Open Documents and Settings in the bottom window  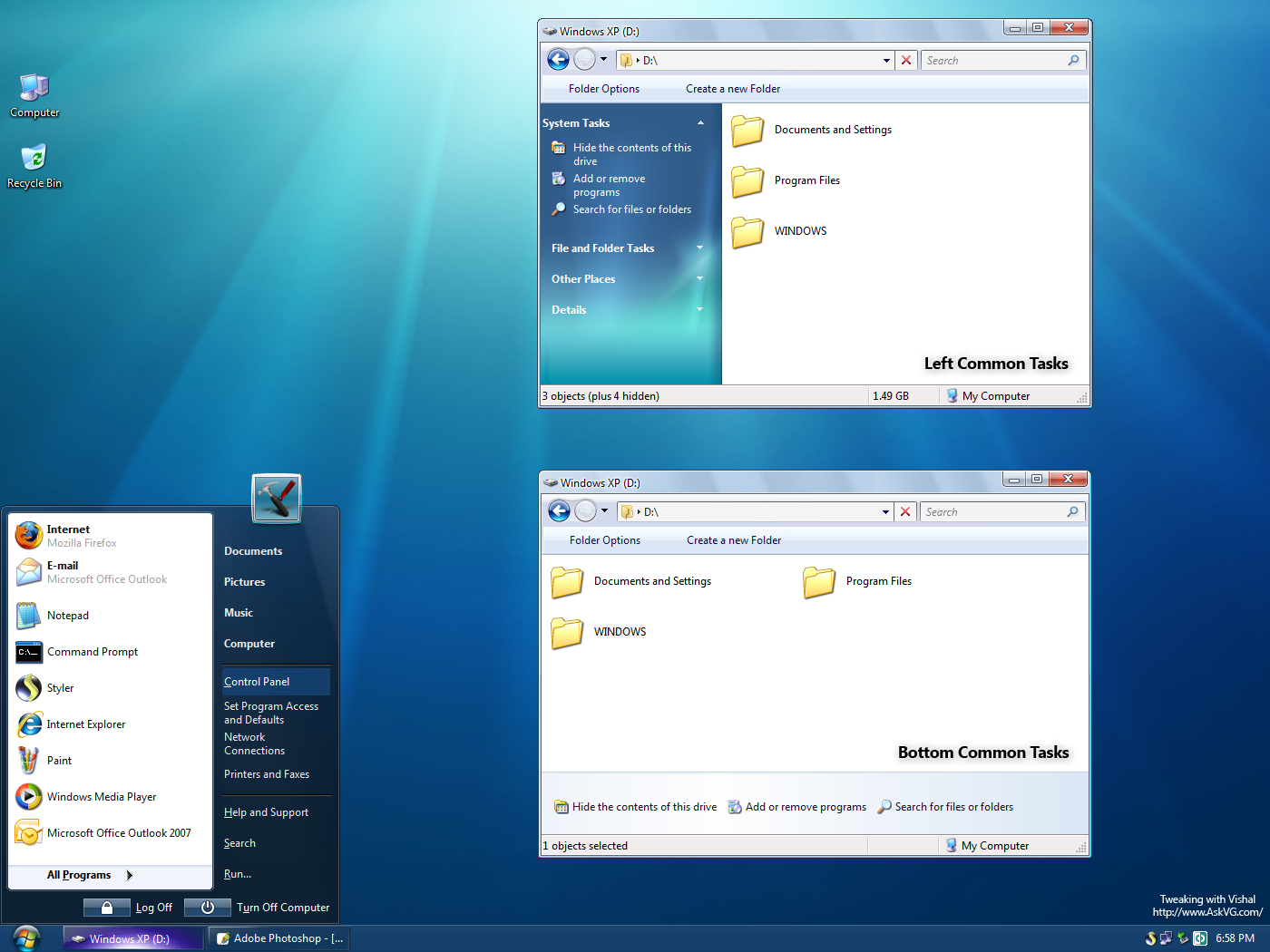tap(651, 581)
